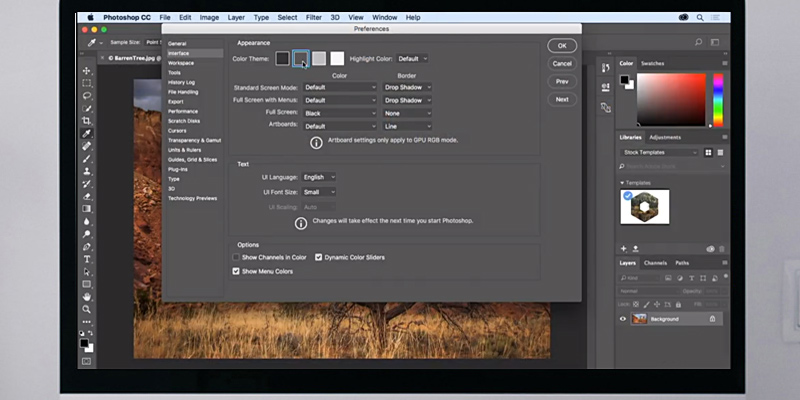Open Standard Screen Mode border dropdown
The image size is (800, 400).
point(408,87)
